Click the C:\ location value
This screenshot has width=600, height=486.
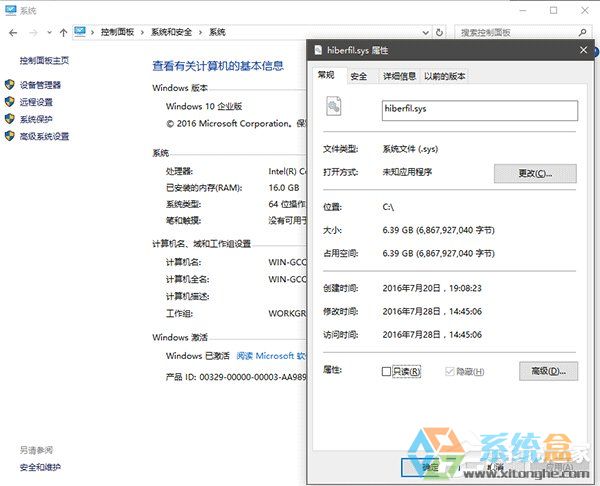tap(388, 207)
